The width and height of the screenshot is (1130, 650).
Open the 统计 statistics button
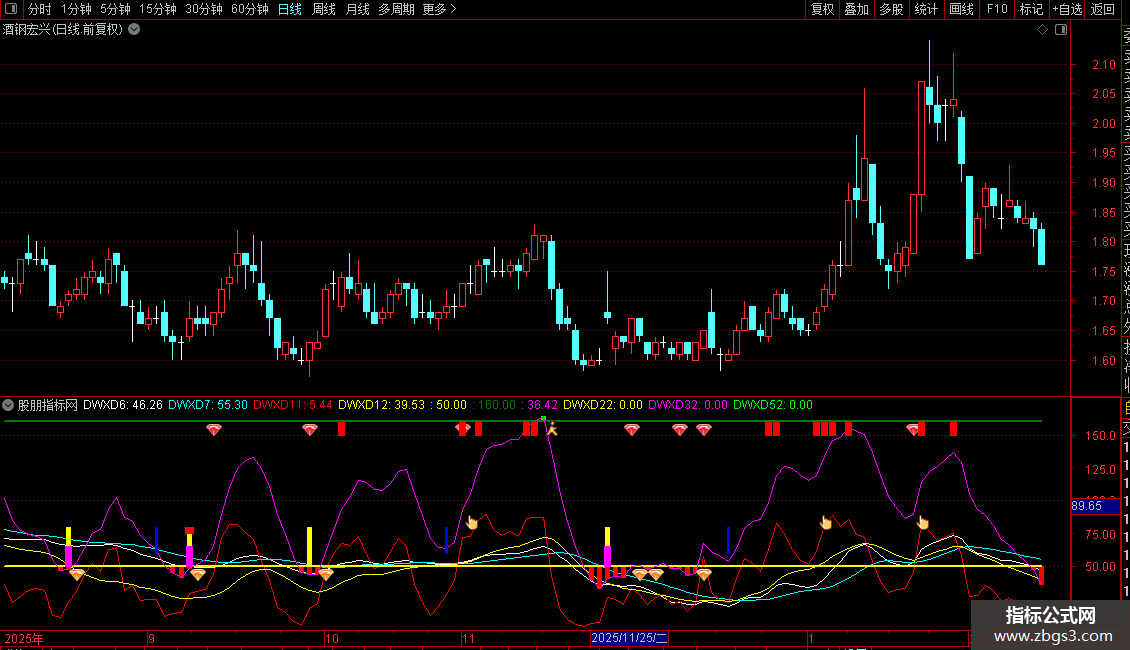[x=926, y=10]
